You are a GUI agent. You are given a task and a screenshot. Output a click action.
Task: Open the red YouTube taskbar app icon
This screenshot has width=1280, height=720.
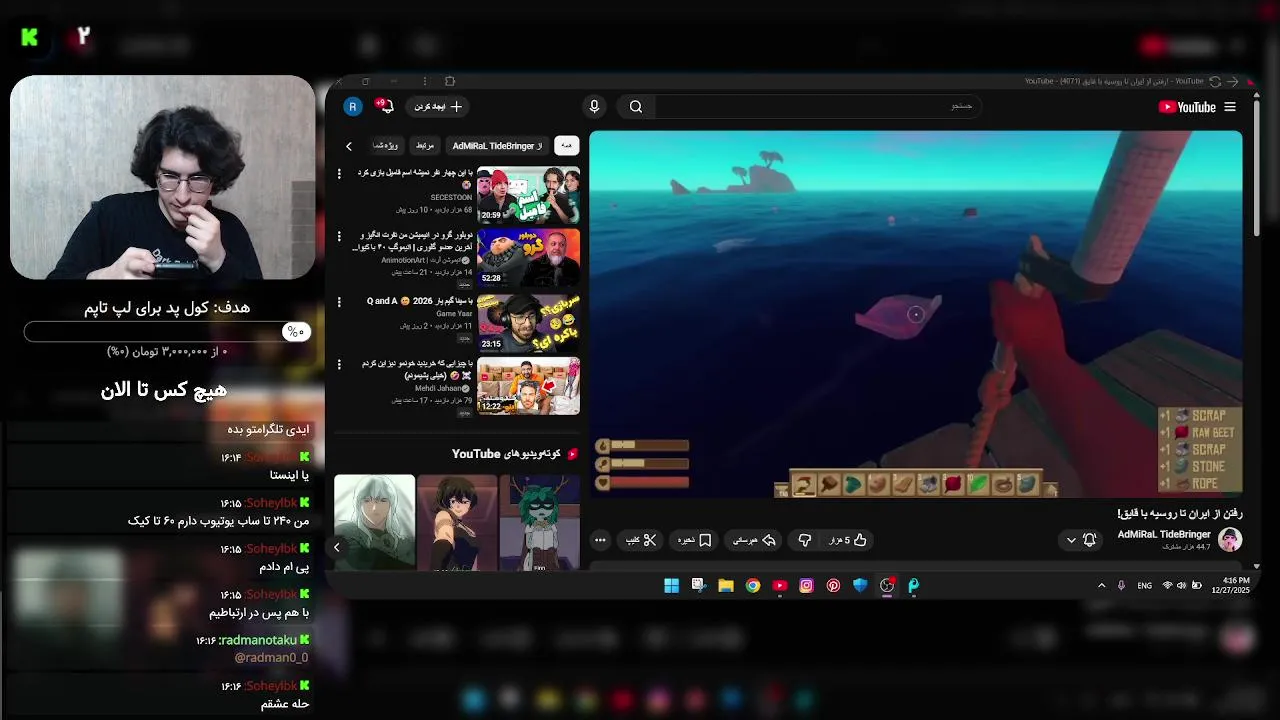780,586
